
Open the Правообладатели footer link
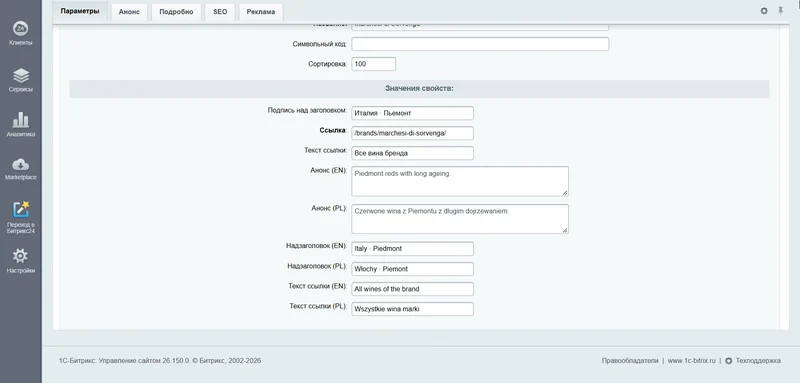tap(630, 361)
